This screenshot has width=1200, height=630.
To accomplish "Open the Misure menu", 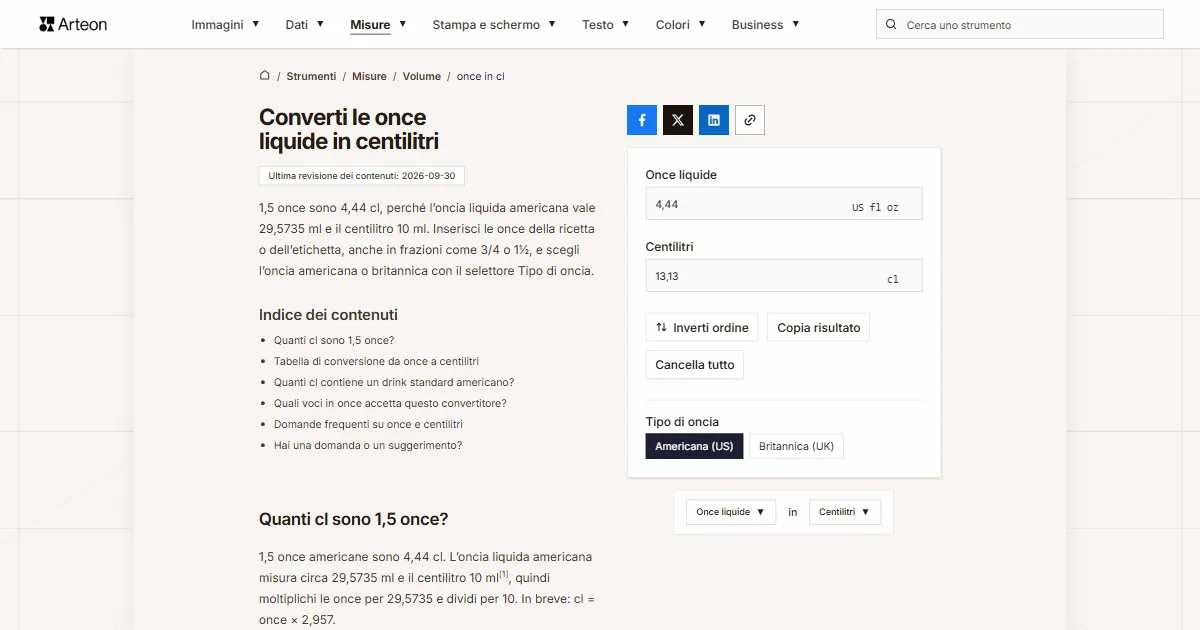I will (378, 24).
